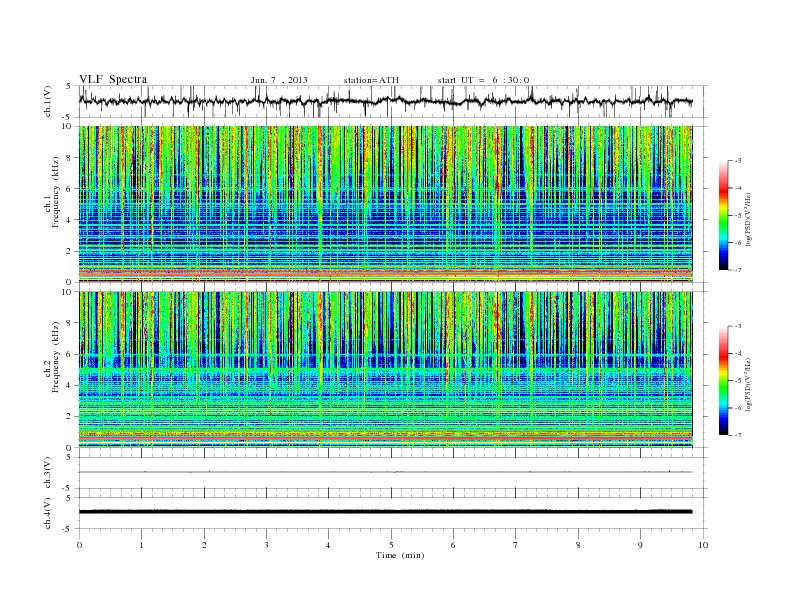Viewport: 792px width, 612px height.
Task: Click the ch.3 flat waveform trace
Action: pos(385,472)
